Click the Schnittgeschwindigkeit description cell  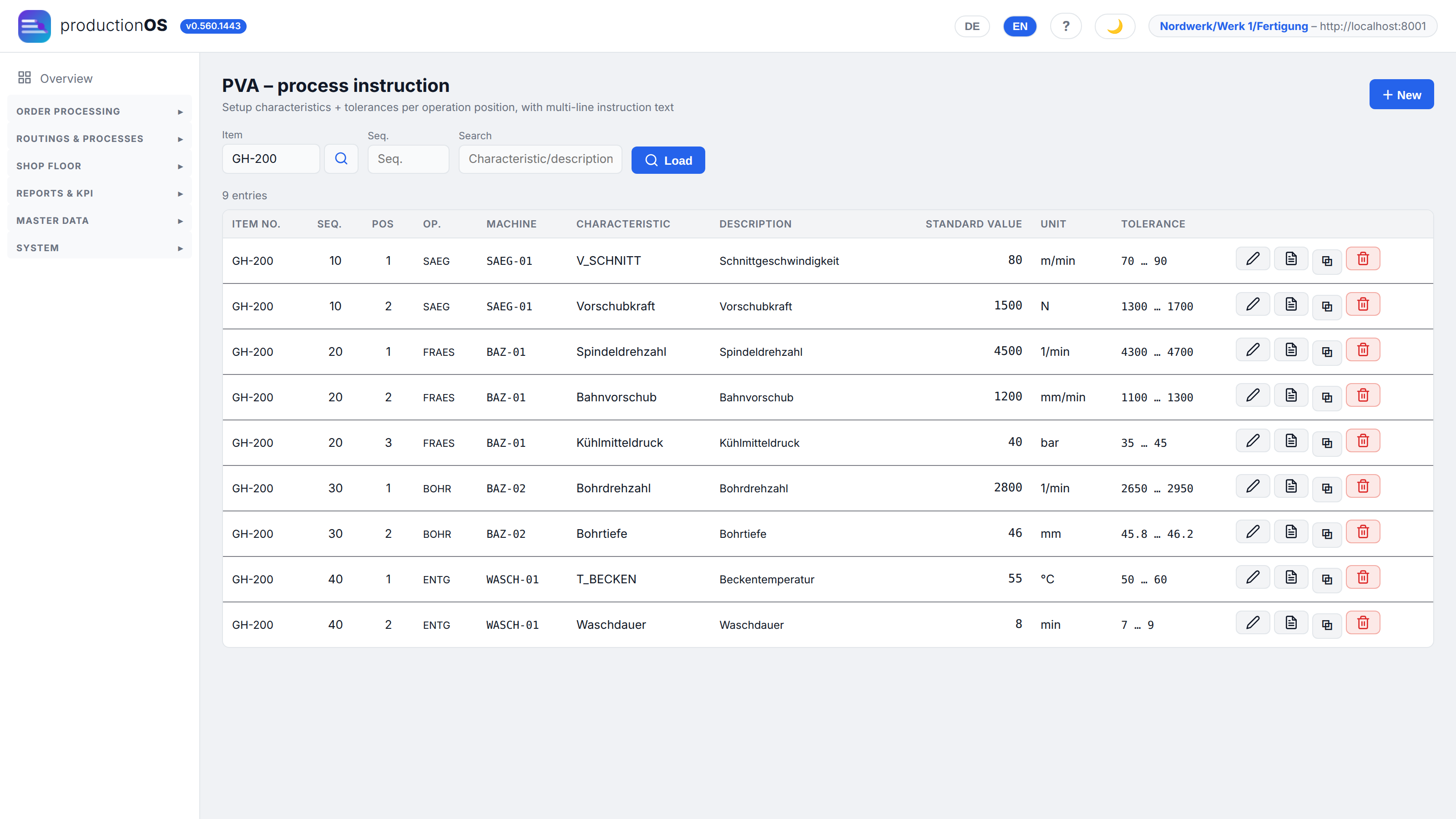tap(779, 261)
